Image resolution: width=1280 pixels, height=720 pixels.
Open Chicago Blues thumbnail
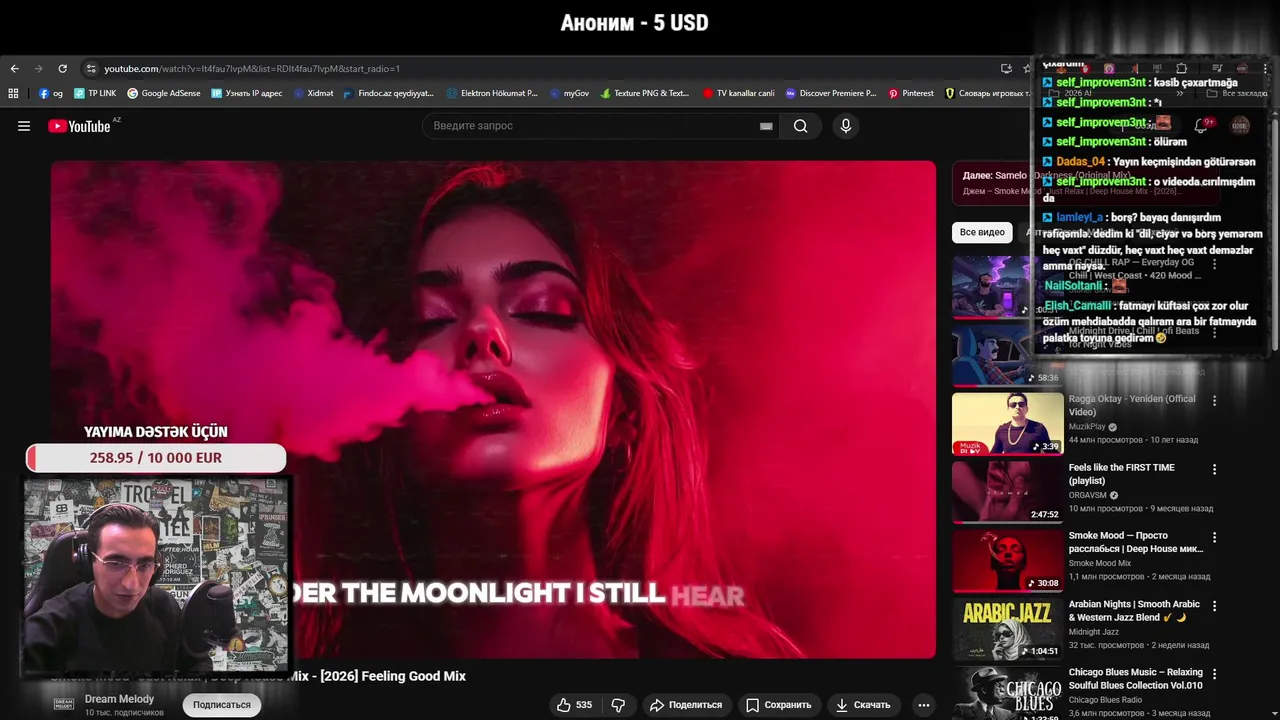(x=1007, y=693)
